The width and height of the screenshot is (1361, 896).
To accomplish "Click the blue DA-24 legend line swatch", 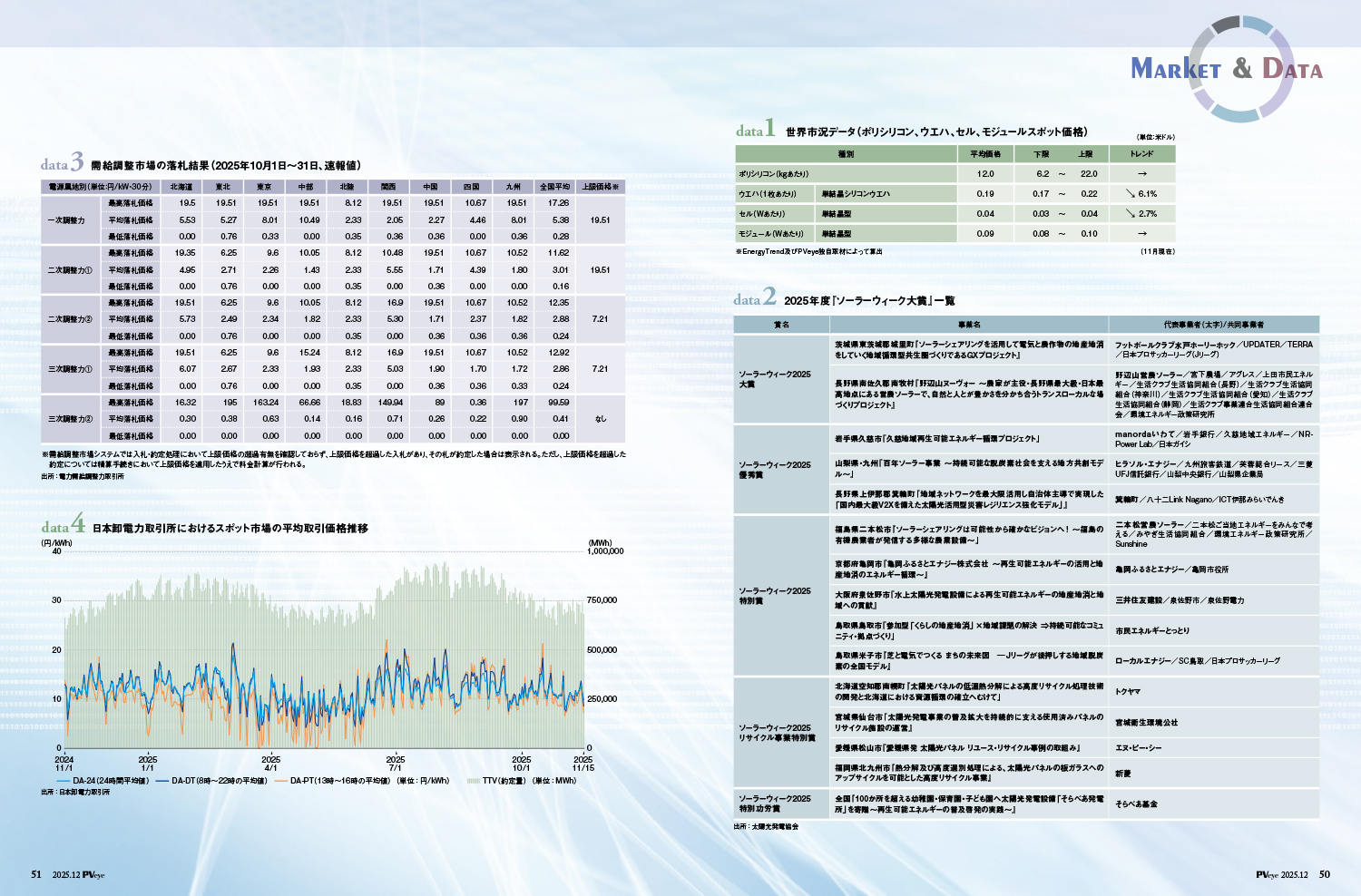I will pyautogui.click(x=63, y=781).
